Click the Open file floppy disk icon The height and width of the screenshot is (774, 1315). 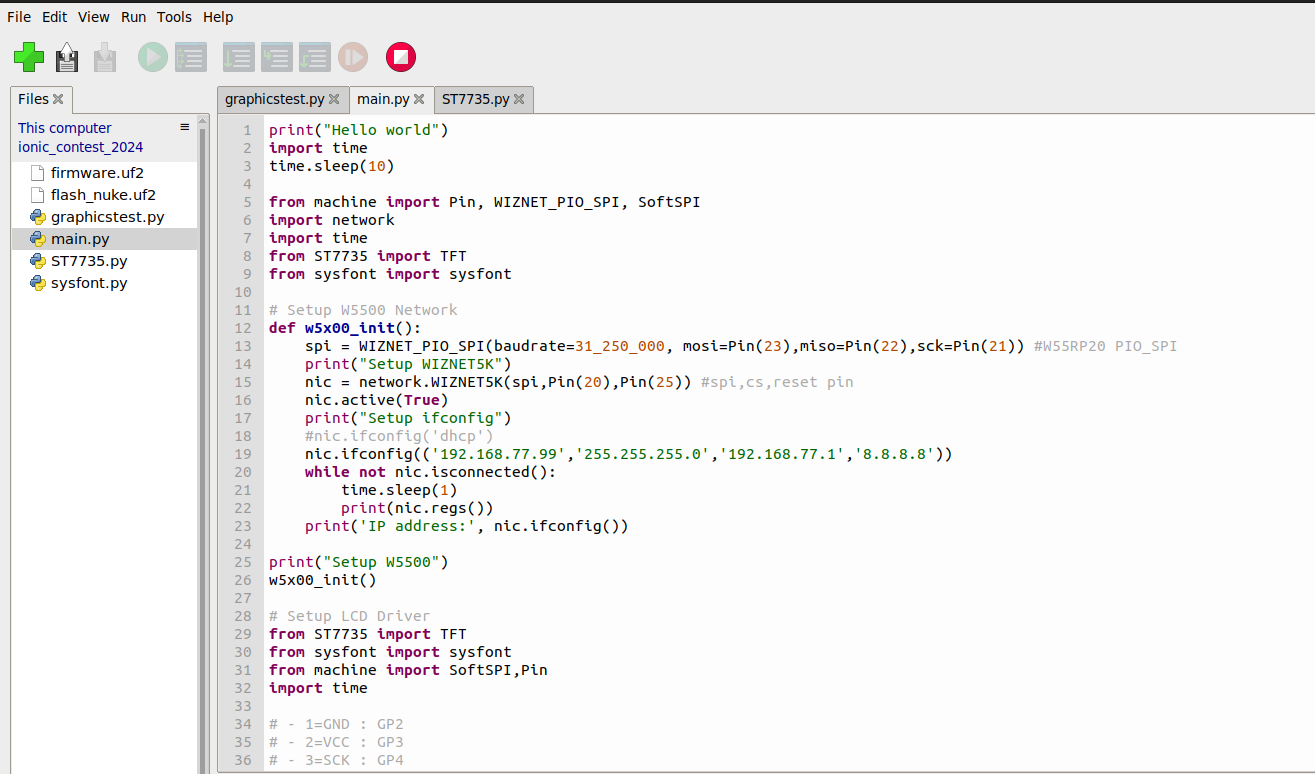click(67, 57)
